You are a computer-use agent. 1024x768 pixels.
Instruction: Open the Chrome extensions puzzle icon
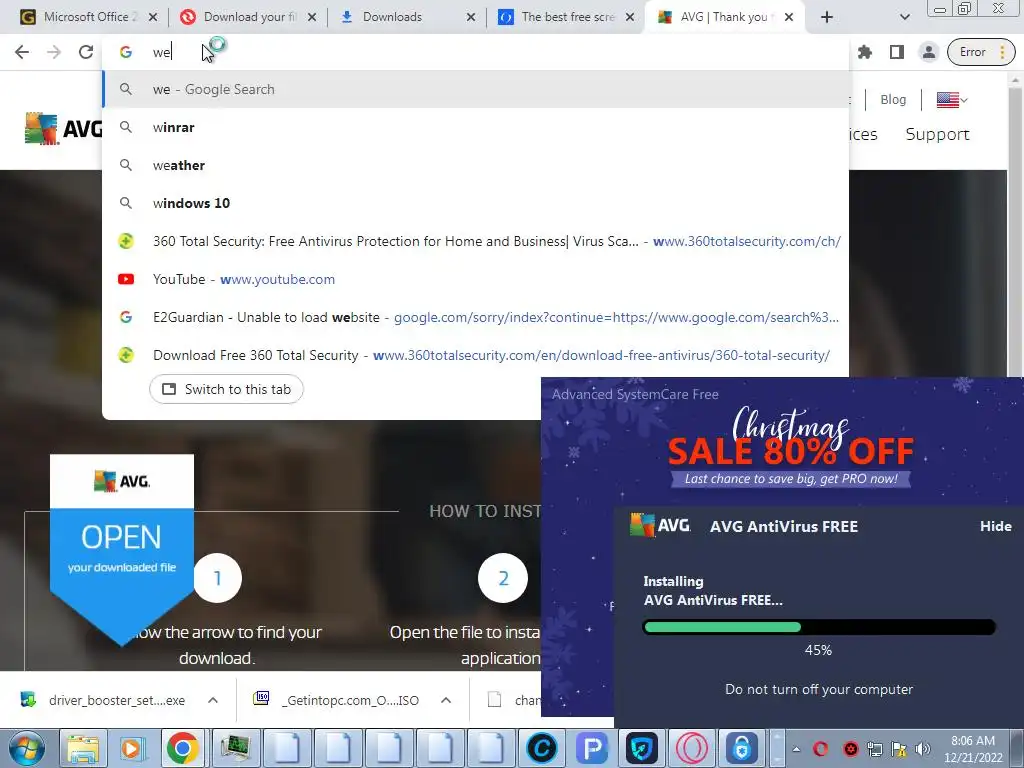click(x=865, y=52)
